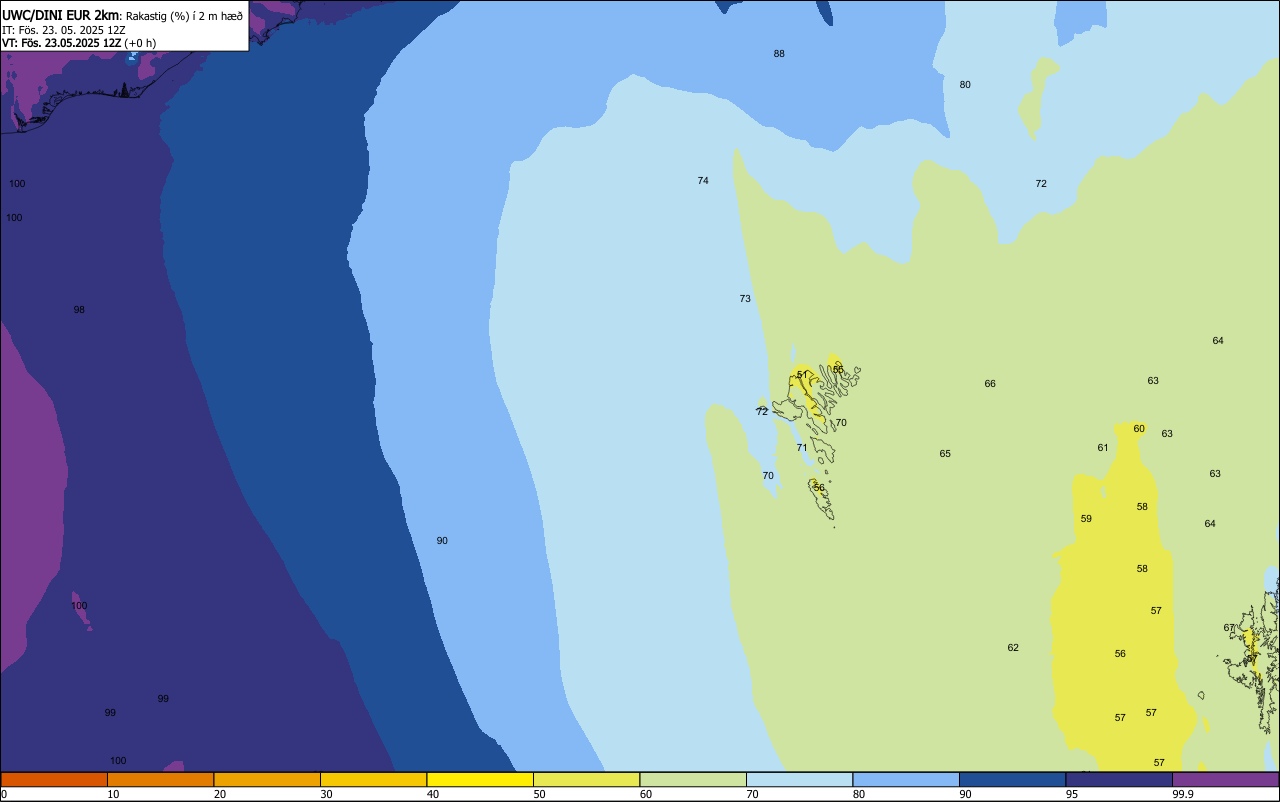Click the humidity value '80' on the map
Image resolution: width=1280 pixels, height=802 pixels.
pos(965,85)
